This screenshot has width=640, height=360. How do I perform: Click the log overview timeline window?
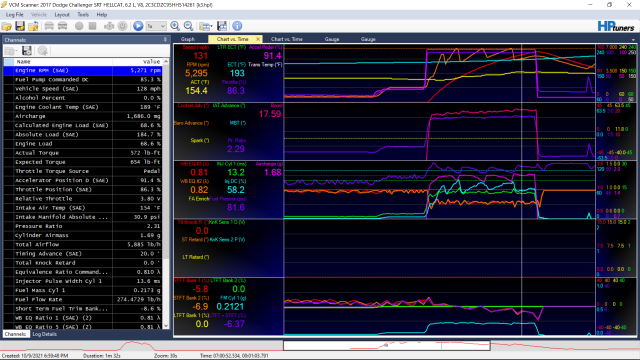[387, 345]
